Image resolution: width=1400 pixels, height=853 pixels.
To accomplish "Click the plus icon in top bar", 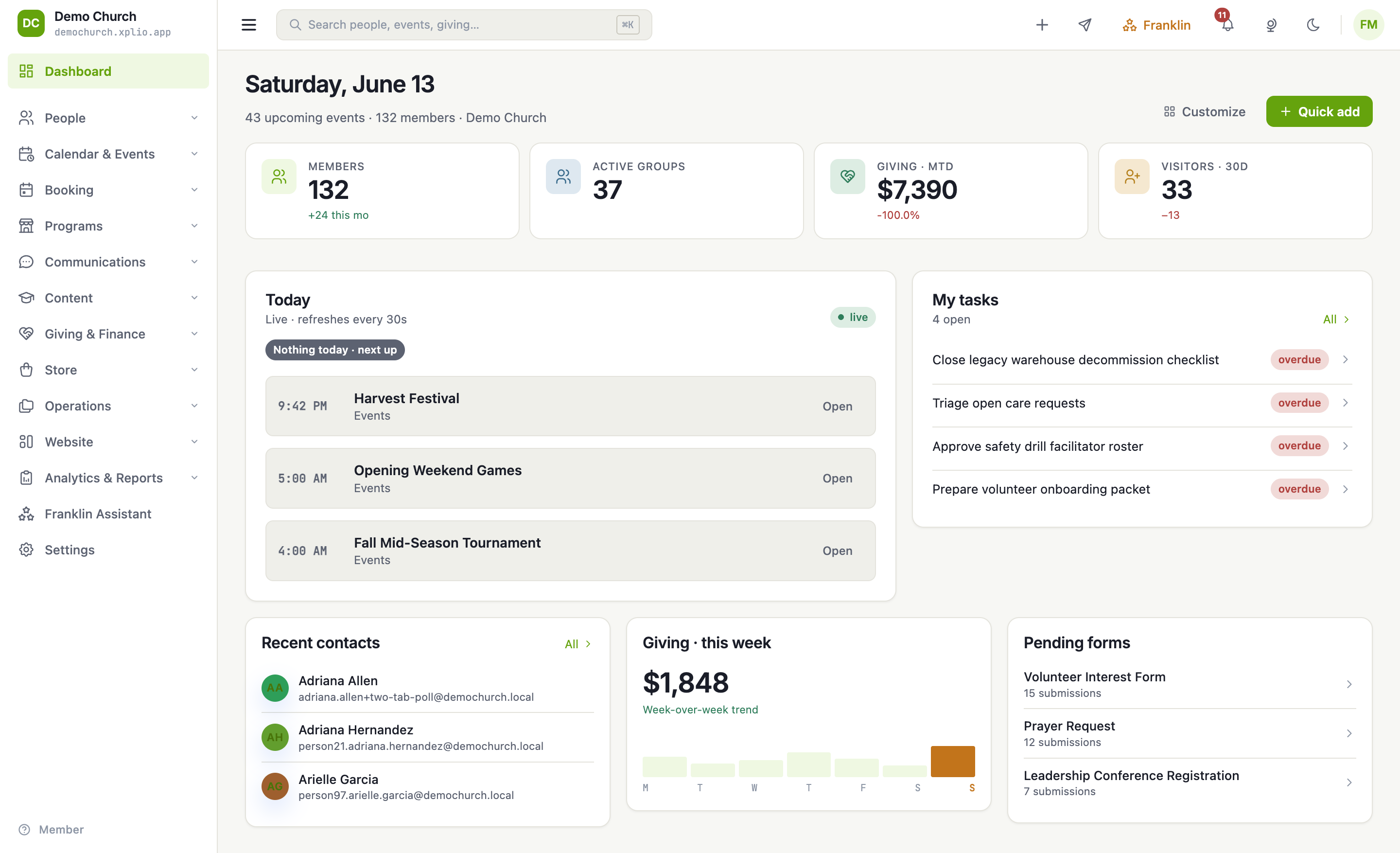I will click(1041, 24).
